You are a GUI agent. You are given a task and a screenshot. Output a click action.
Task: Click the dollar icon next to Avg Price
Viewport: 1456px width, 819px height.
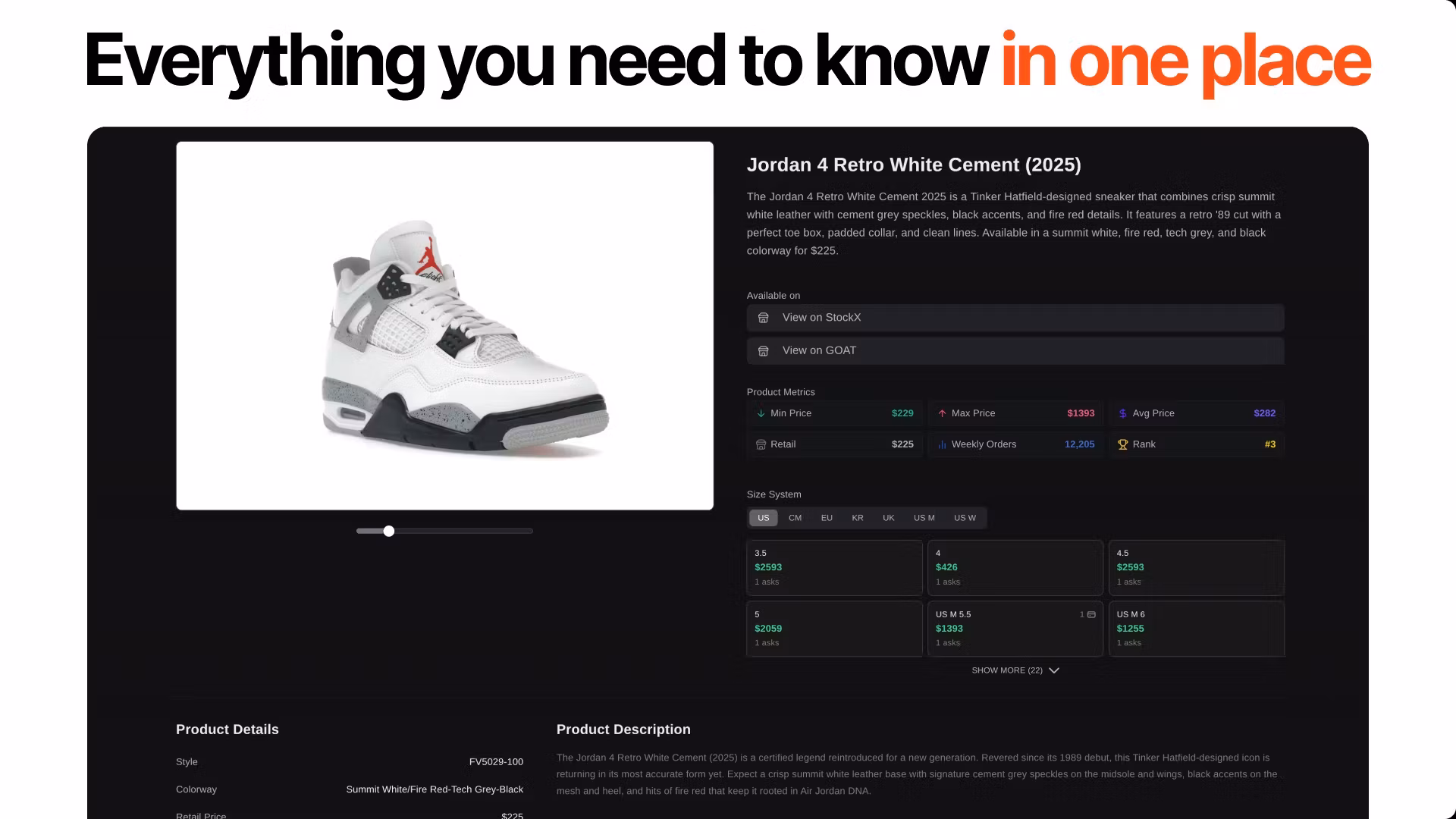(x=1123, y=413)
